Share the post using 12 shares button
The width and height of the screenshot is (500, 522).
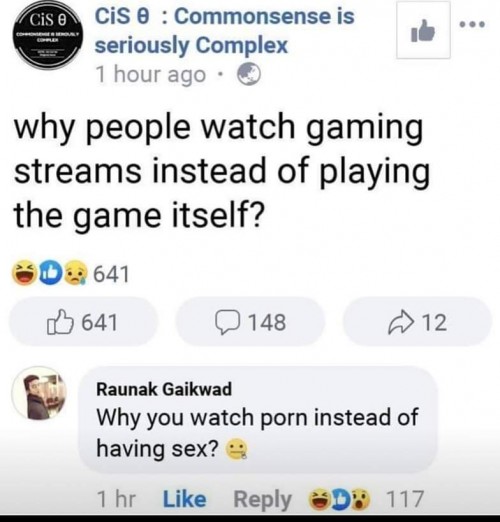pos(418,322)
